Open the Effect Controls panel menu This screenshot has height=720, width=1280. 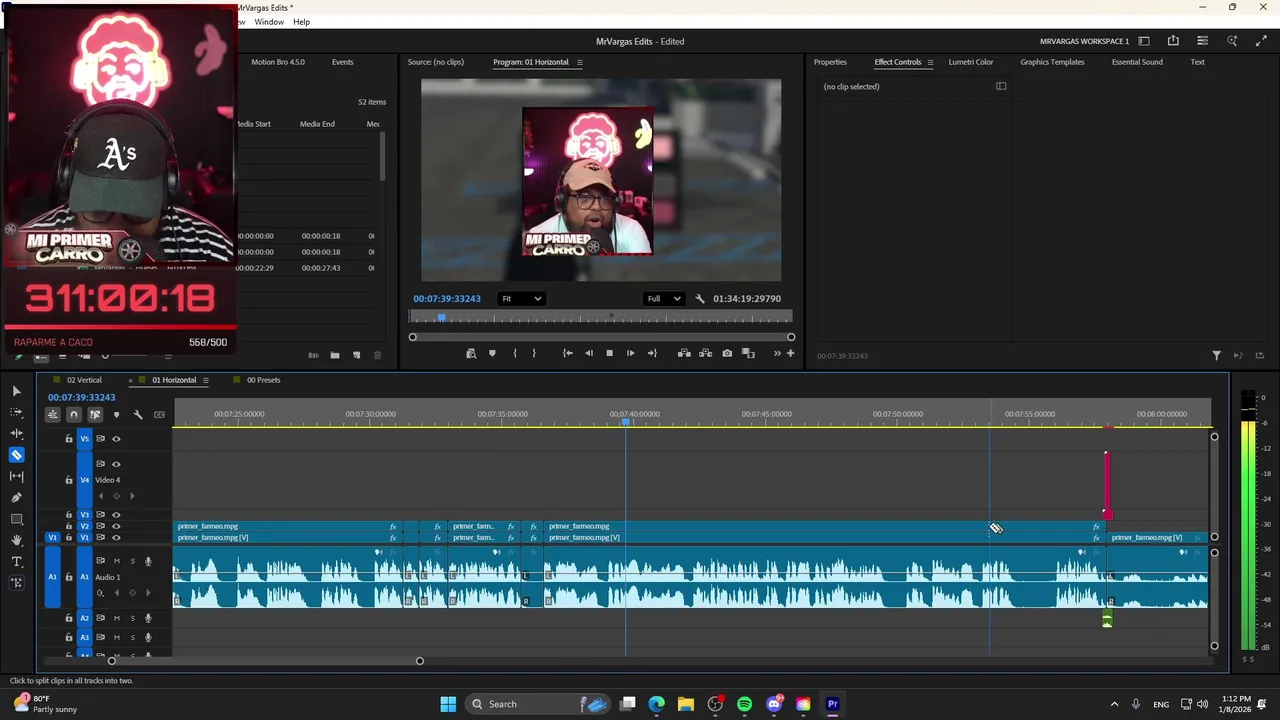click(930, 62)
